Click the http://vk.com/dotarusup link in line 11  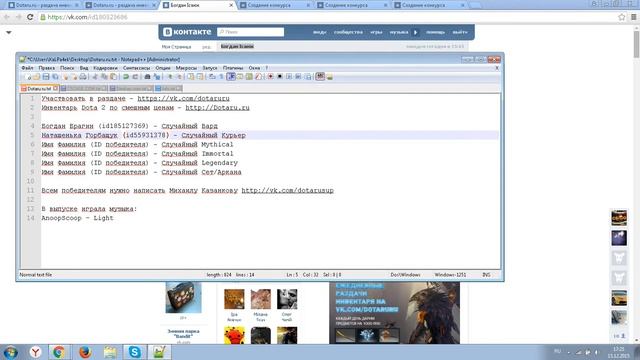pyautogui.click(x=287, y=190)
